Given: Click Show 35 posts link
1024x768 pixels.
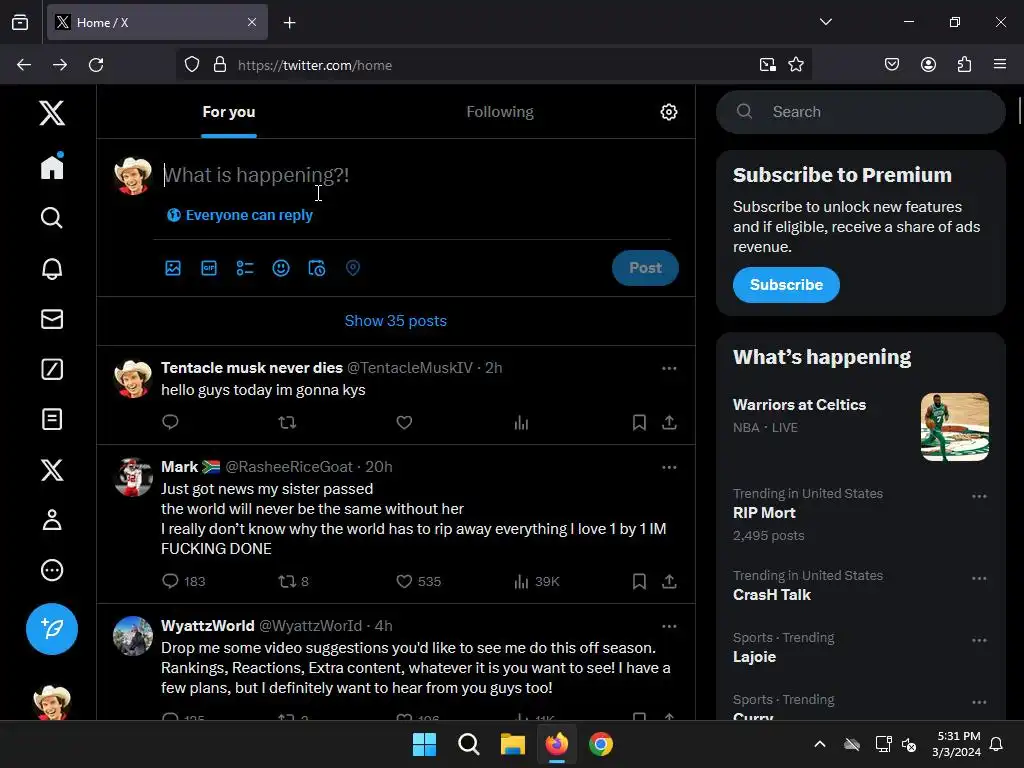Looking at the screenshot, I should tap(396, 321).
